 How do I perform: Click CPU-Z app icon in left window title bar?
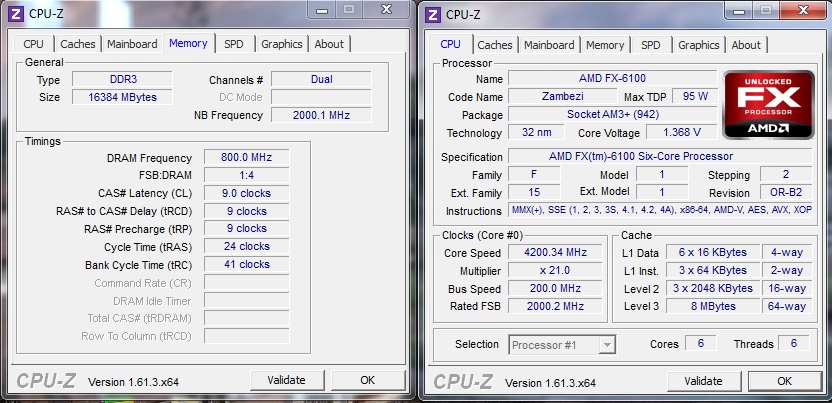[17, 14]
